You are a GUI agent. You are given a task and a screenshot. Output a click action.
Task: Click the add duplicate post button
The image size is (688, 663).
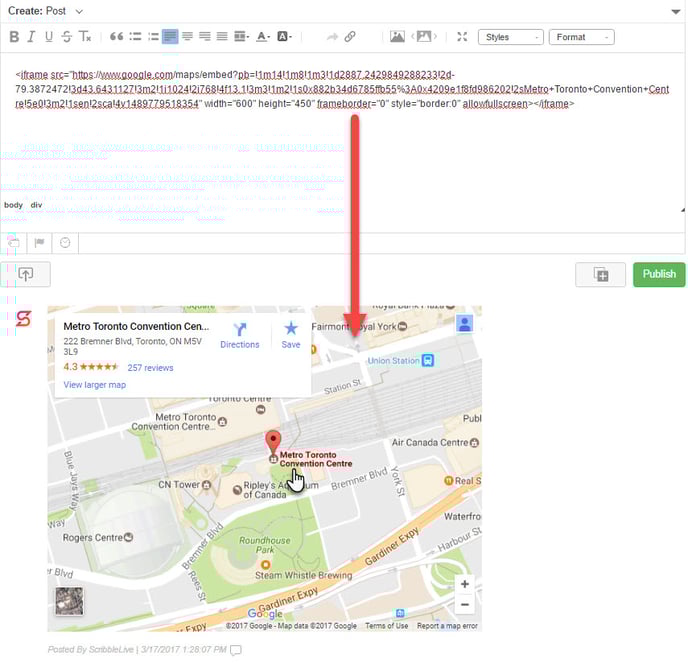[x=600, y=275]
